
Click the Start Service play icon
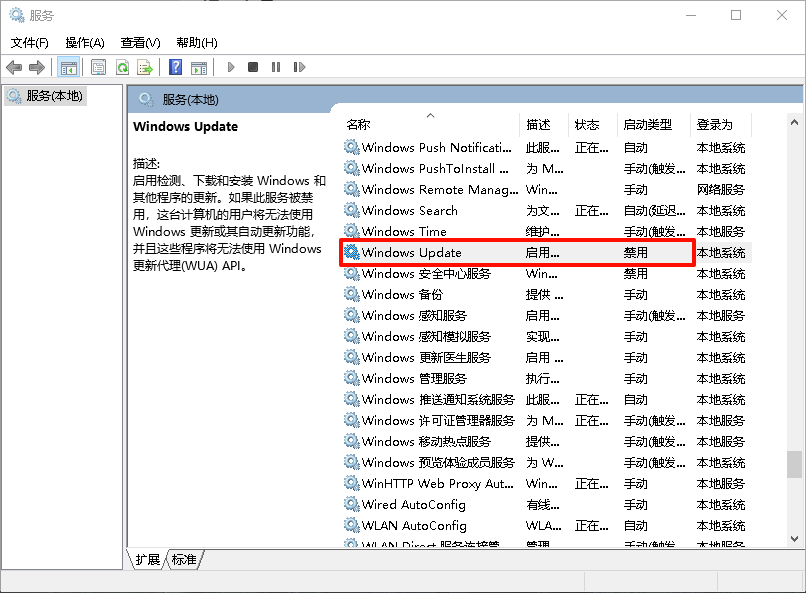point(231,67)
